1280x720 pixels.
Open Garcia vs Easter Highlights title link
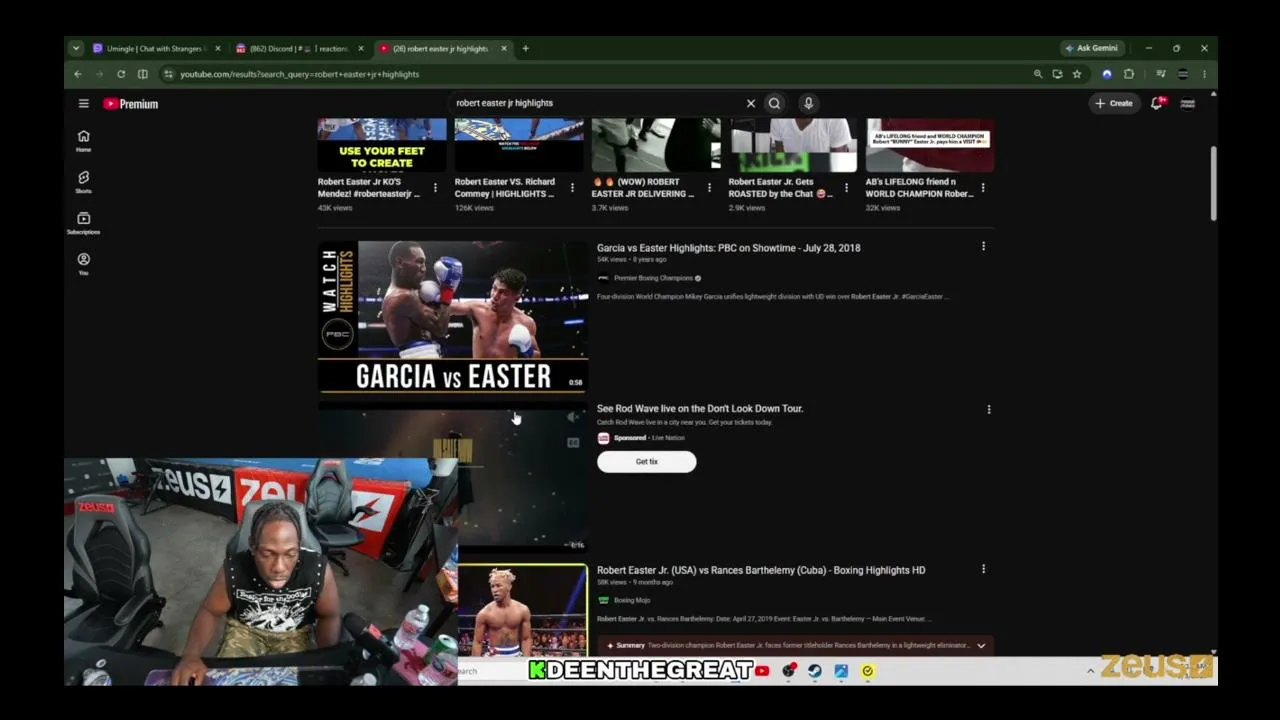(x=728, y=248)
